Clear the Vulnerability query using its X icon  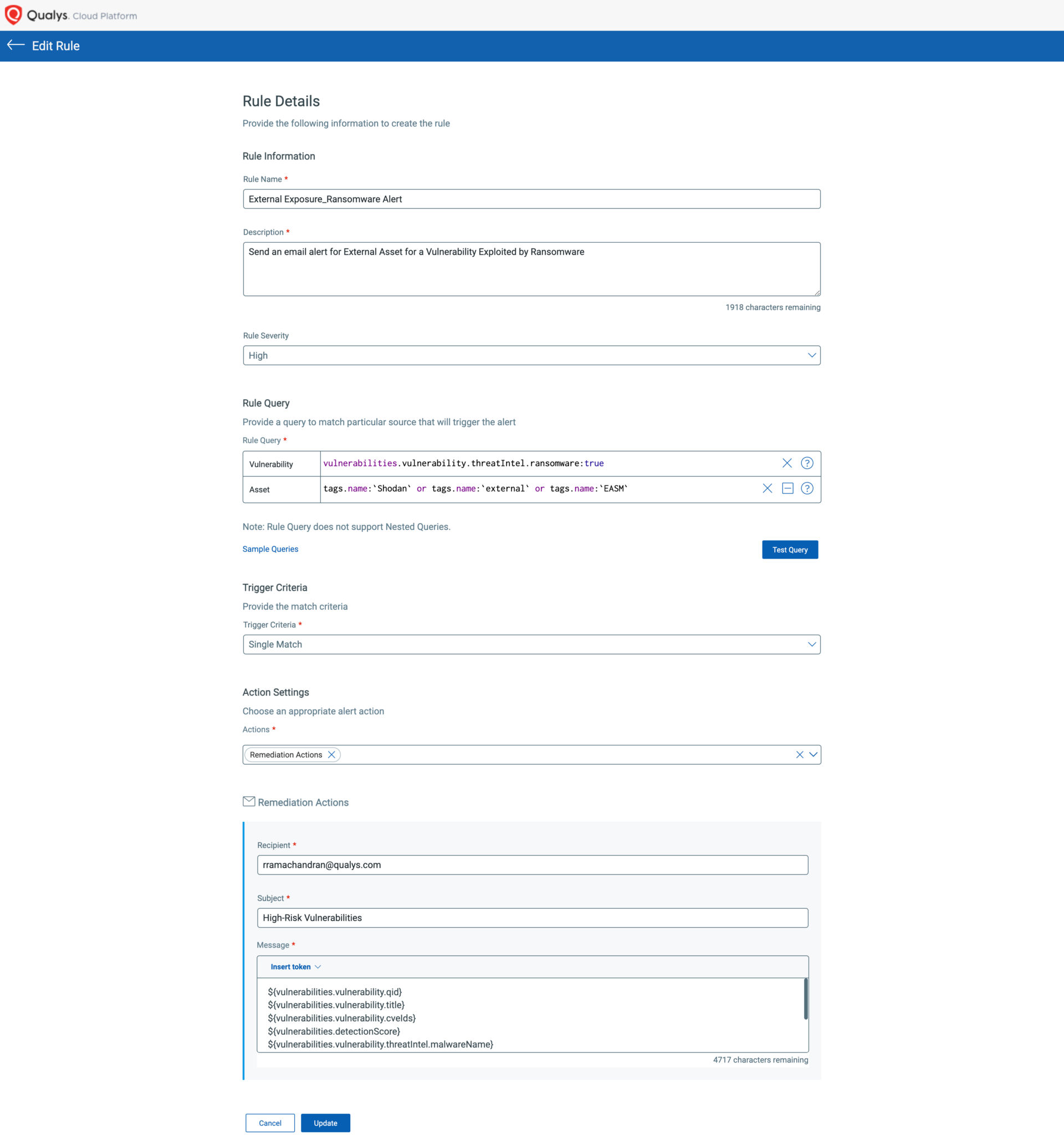tap(787, 463)
